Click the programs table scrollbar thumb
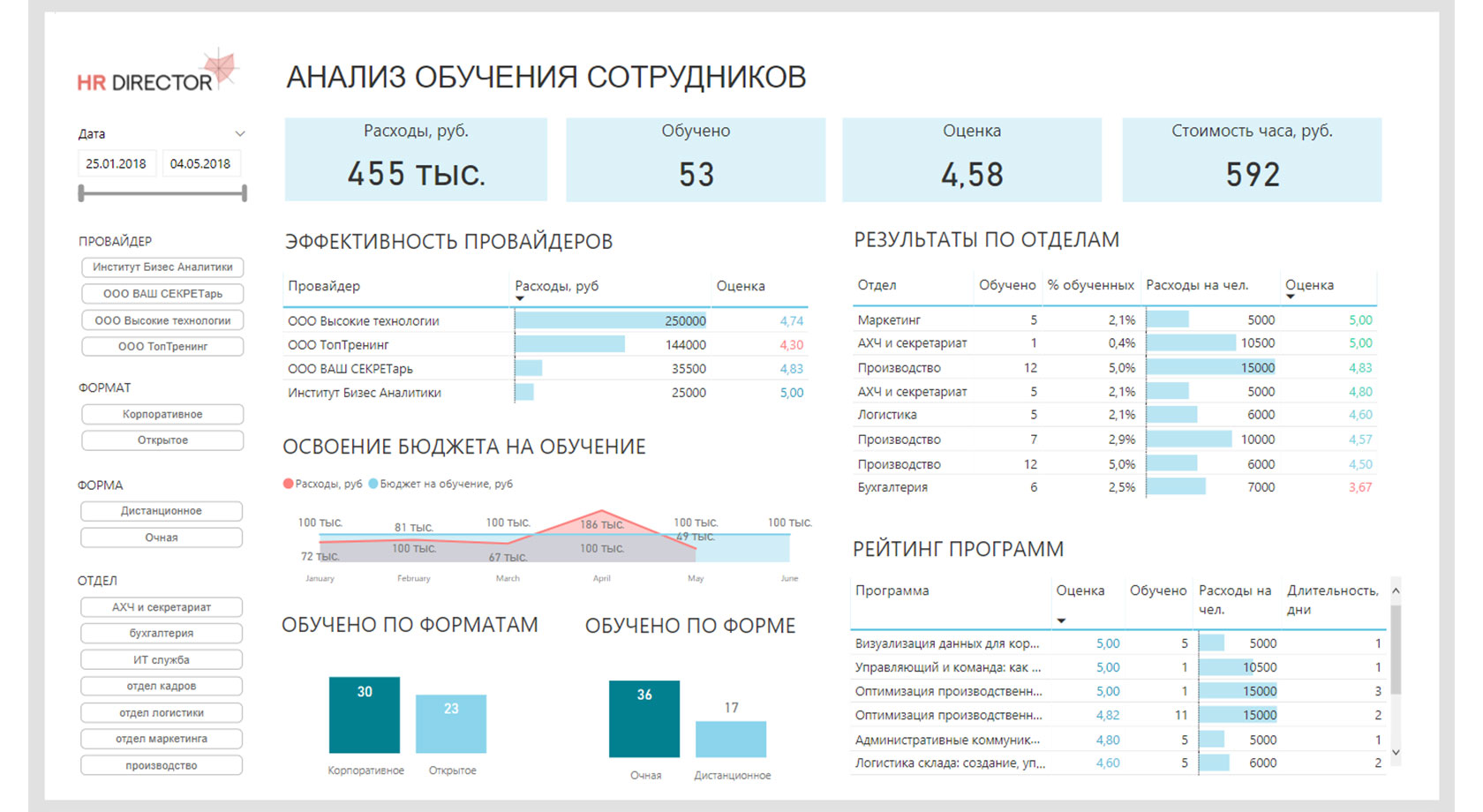 (x=1396, y=649)
